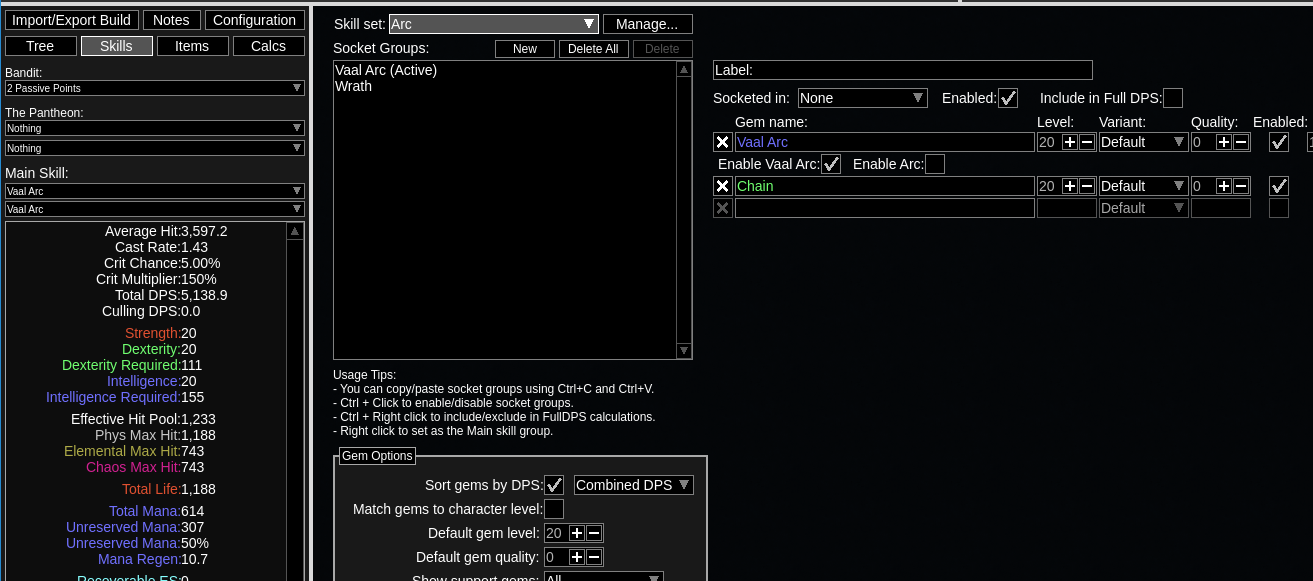
Task: Increase Chain gem quality with plus
Action: coord(1224,186)
